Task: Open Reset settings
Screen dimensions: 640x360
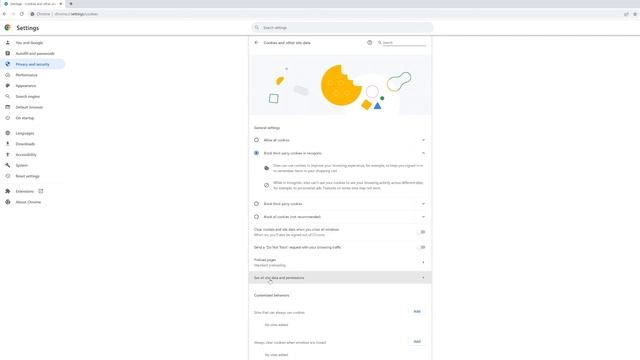Action: pos(27,176)
